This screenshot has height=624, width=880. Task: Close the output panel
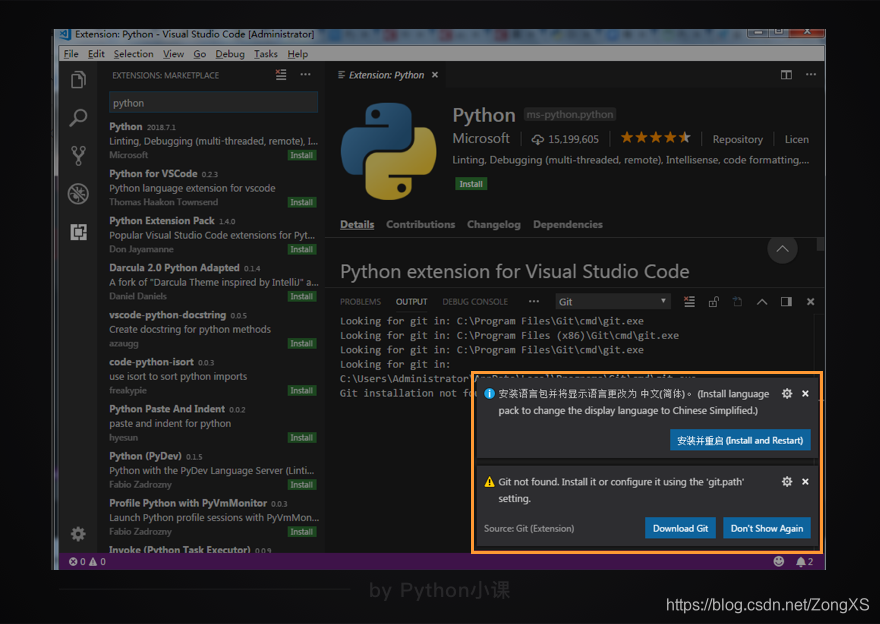pos(810,302)
